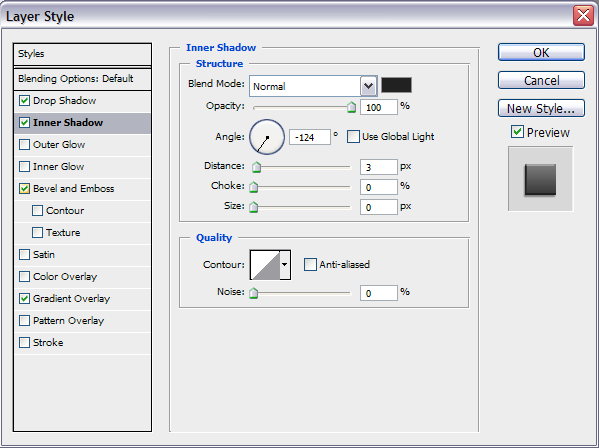Screen dimensions: 599x448
Task: Confirm with the OK button
Action: pos(541,52)
